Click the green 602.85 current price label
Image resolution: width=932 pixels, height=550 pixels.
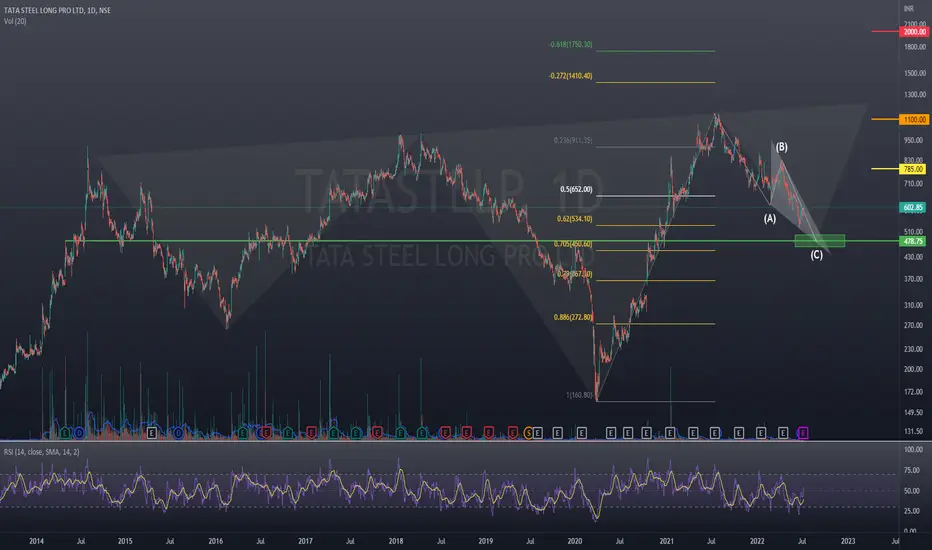pyautogui.click(x=914, y=208)
